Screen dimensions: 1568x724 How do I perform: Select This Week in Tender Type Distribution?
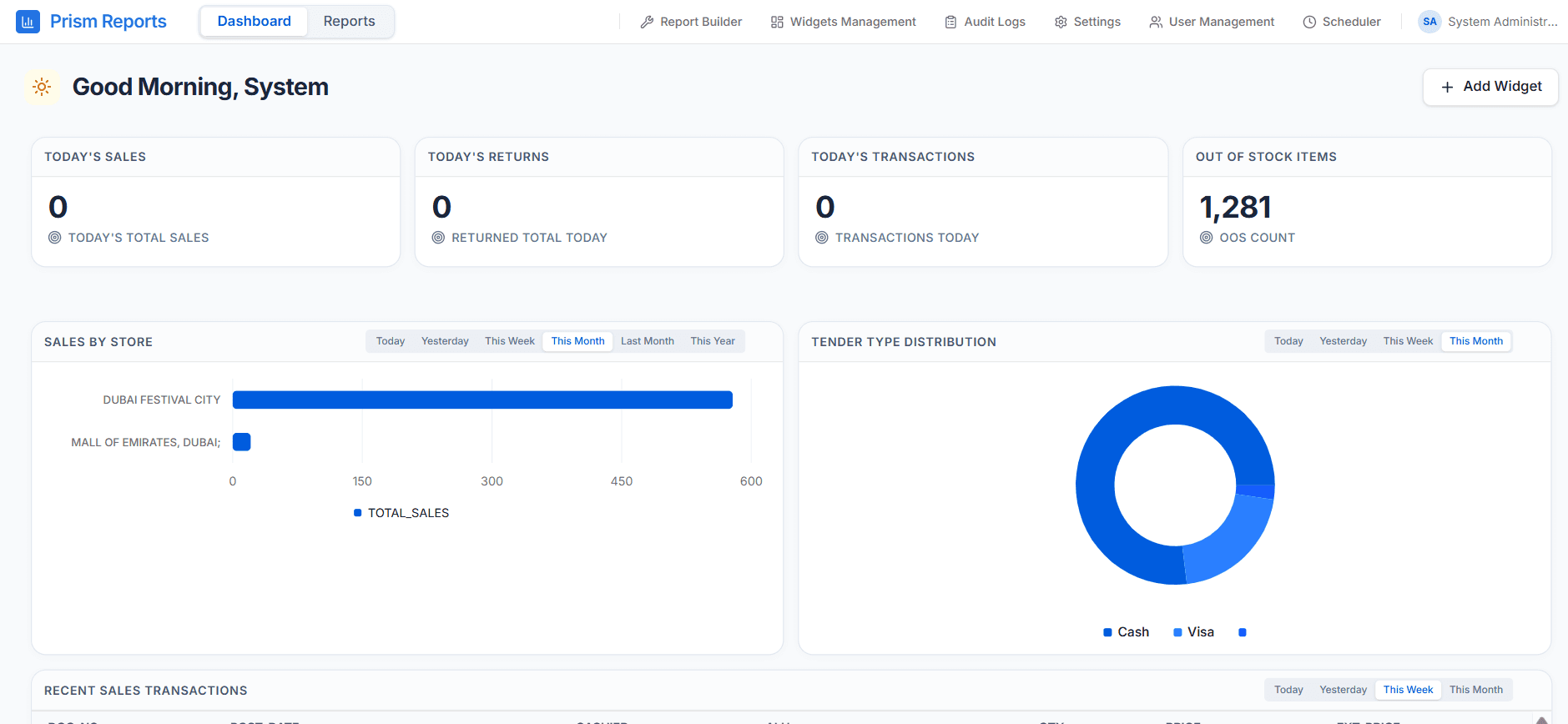1408,341
